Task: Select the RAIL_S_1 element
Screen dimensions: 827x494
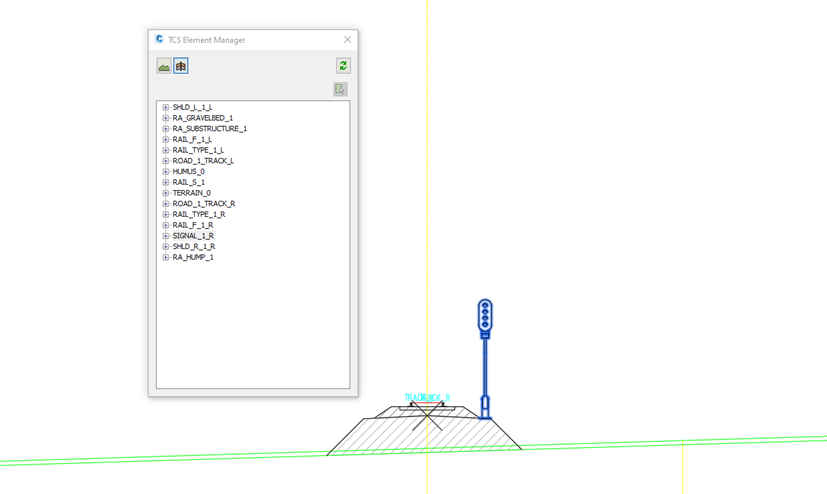Action: click(188, 182)
